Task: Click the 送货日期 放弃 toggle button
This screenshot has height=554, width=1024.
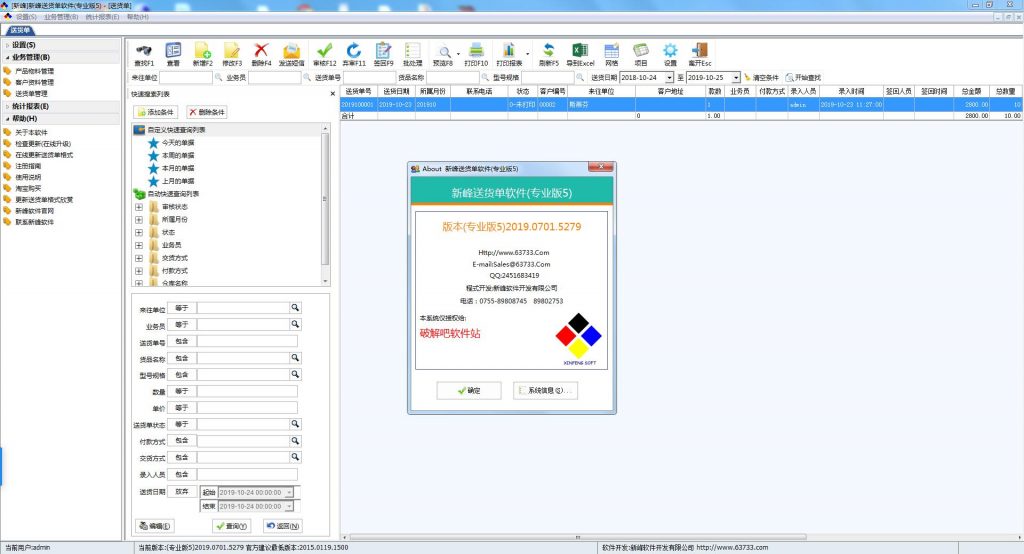Action: [182, 491]
